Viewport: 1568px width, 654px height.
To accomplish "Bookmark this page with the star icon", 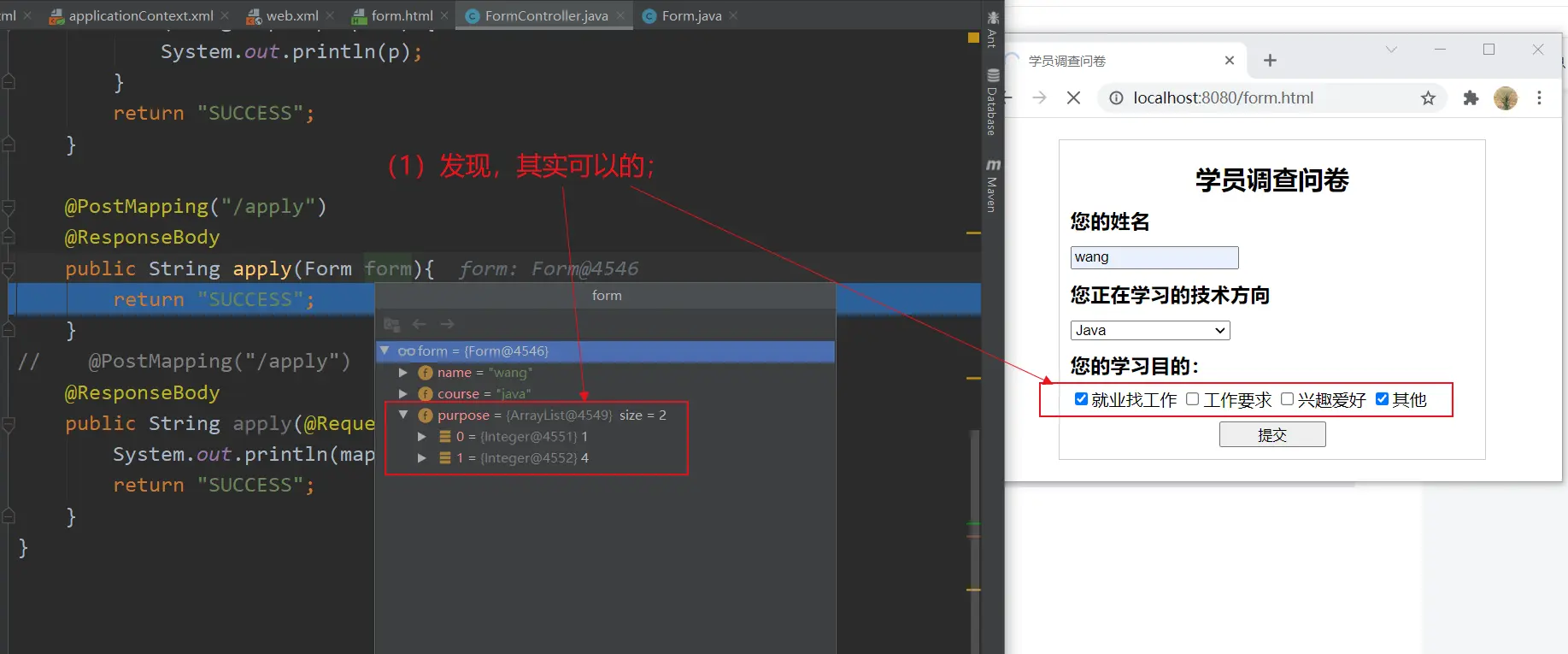I will [x=1428, y=98].
